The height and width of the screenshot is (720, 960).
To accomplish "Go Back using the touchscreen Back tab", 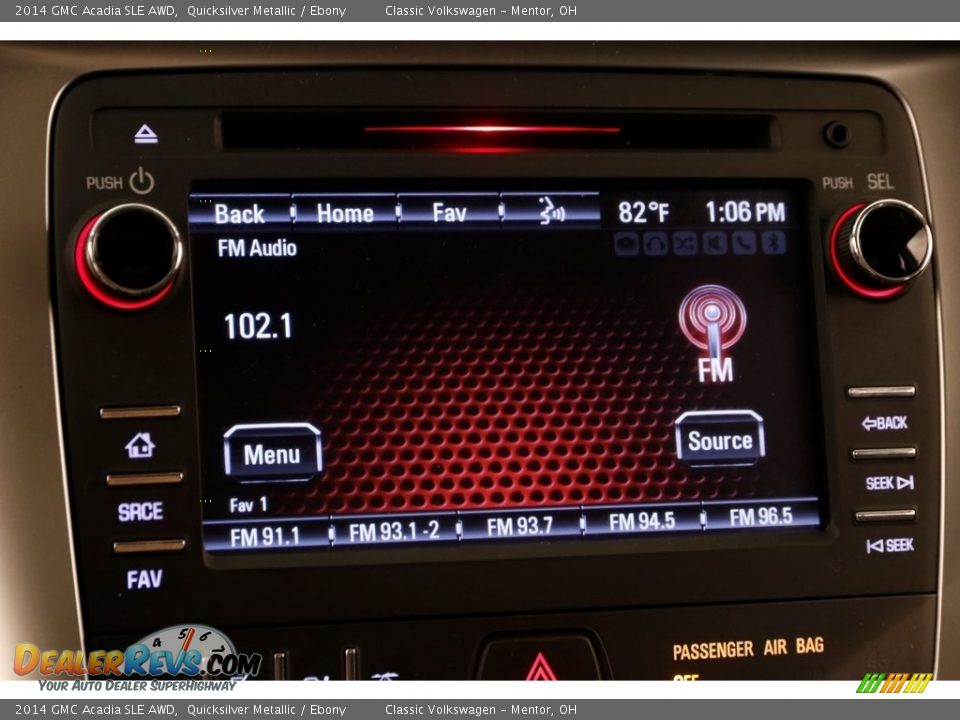I will click(x=240, y=213).
